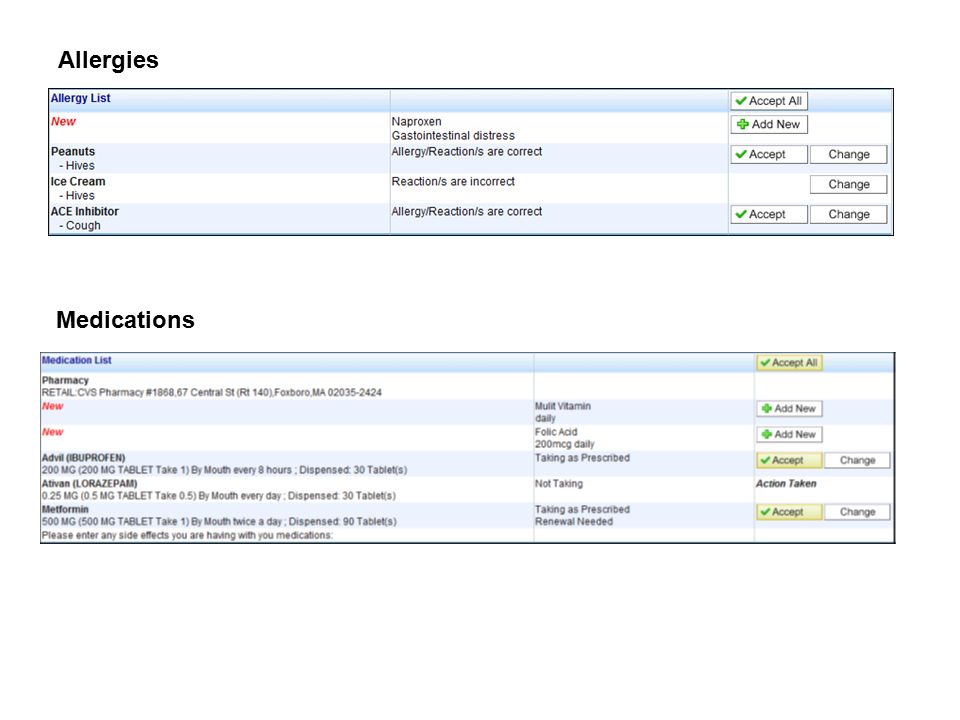Click the Action Taken label for Ativan
This screenshot has height=720, width=960.
point(786,484)
